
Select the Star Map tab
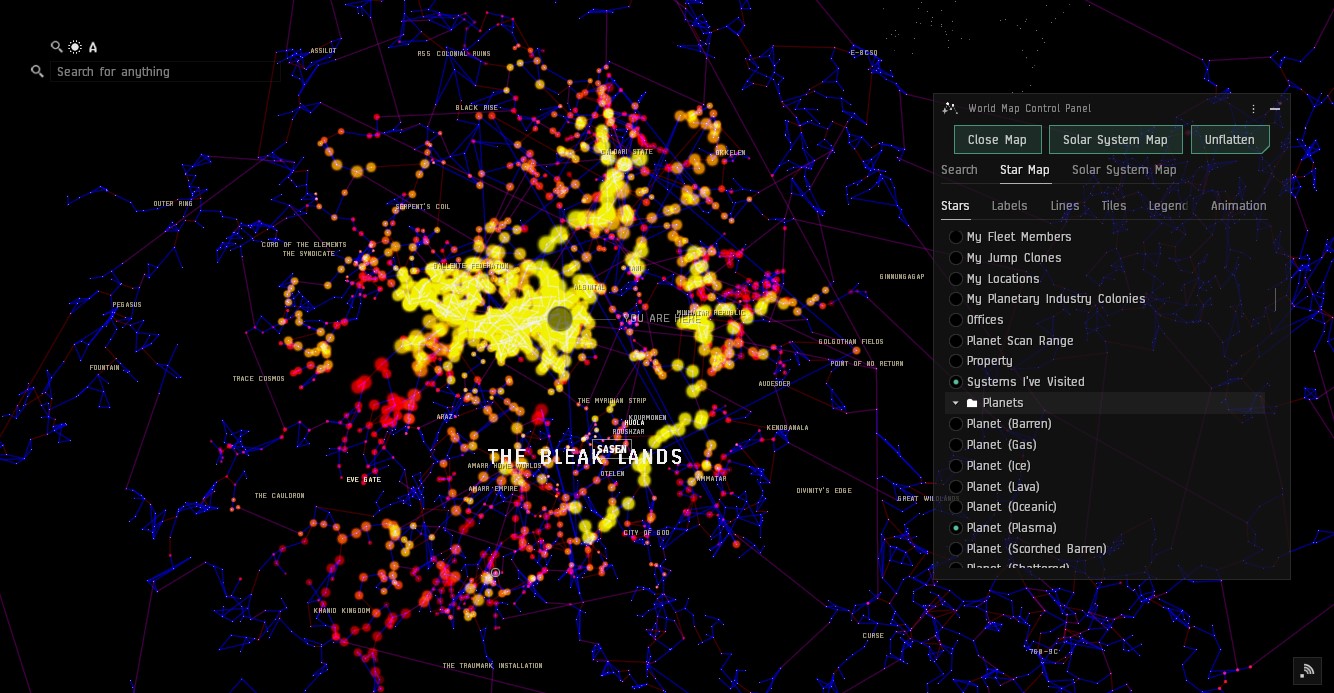pyautogui.click(x=1025, y=170)
